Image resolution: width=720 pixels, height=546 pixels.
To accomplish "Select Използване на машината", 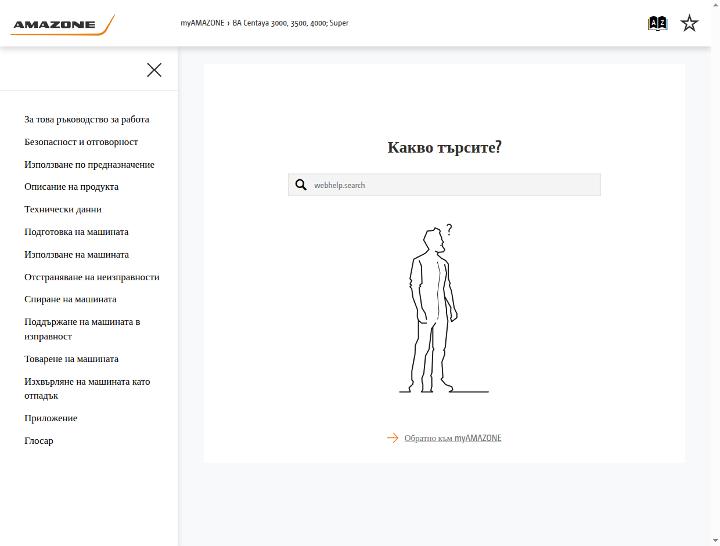I will (77, 254).
